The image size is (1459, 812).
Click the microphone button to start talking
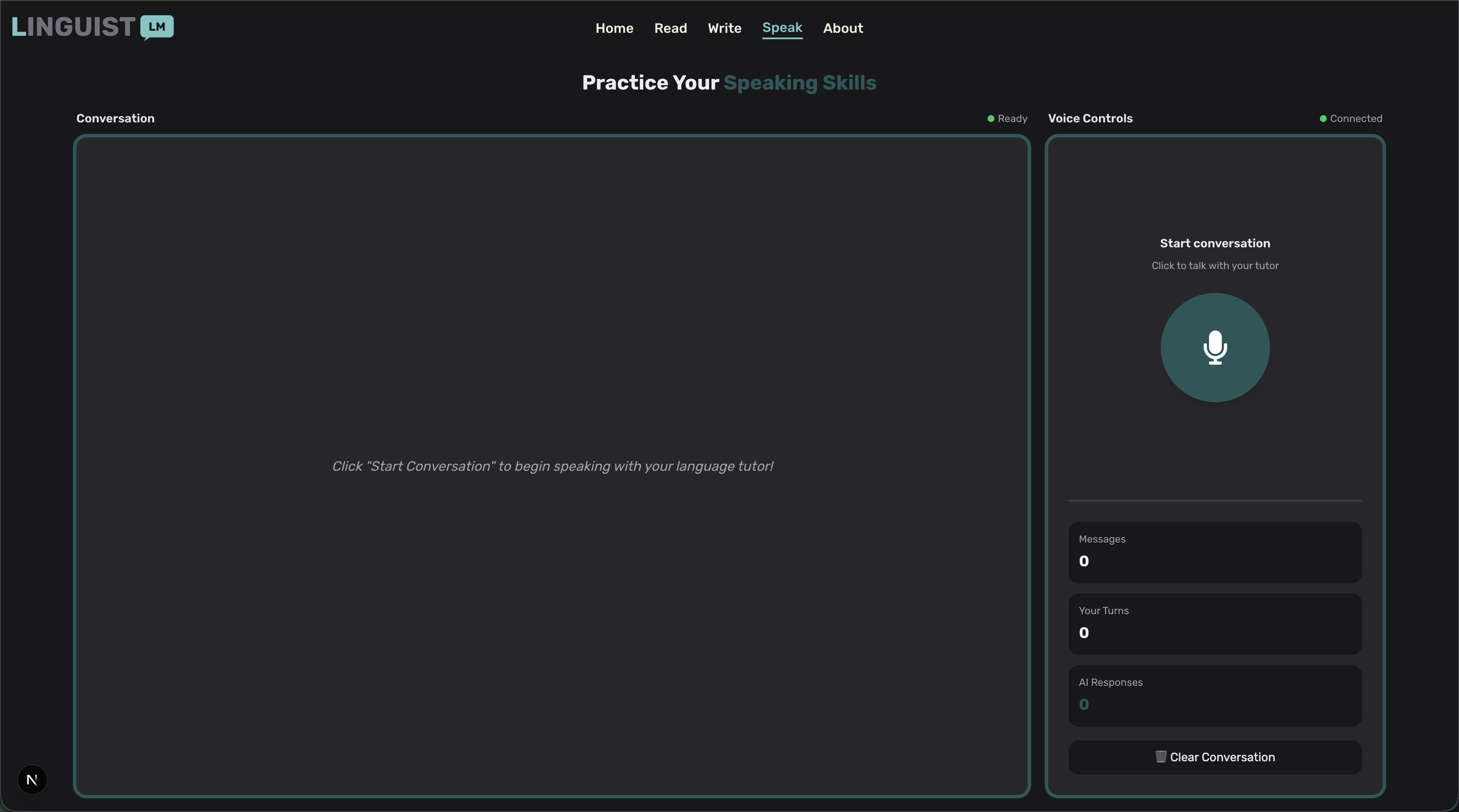(x=1215, y=347)
